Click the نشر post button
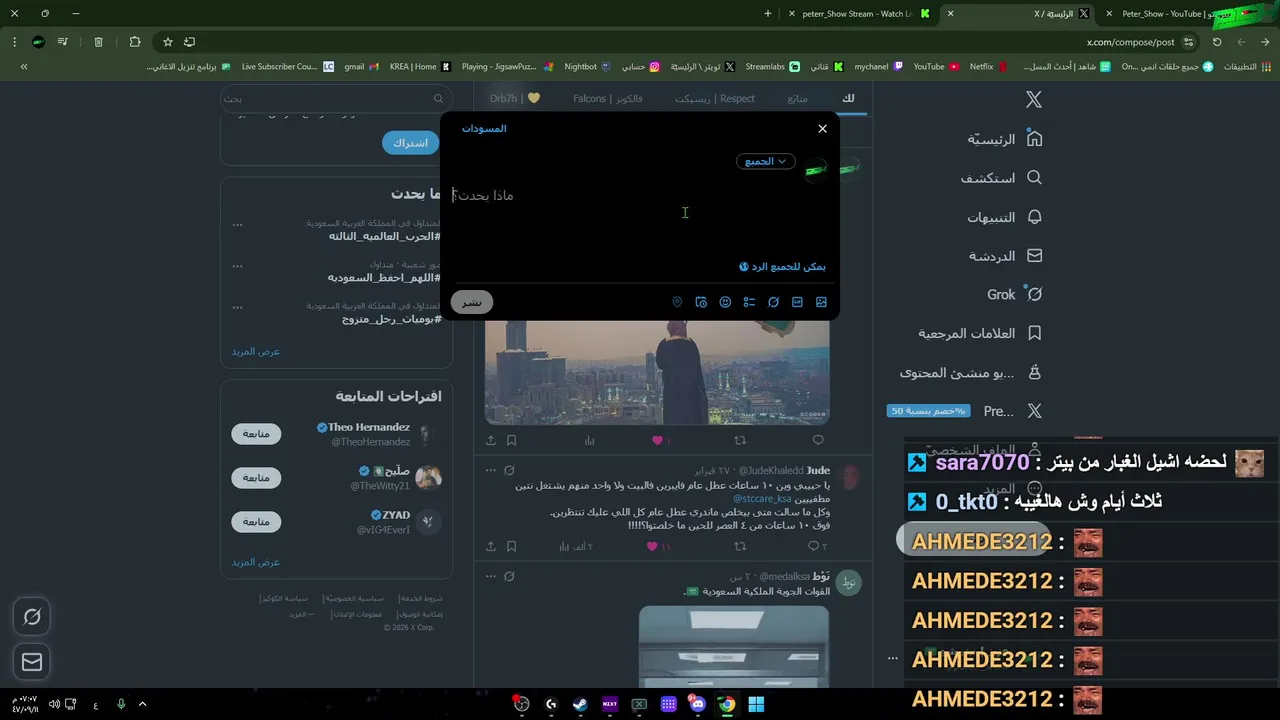1280x720 pixels. (472, 302)
